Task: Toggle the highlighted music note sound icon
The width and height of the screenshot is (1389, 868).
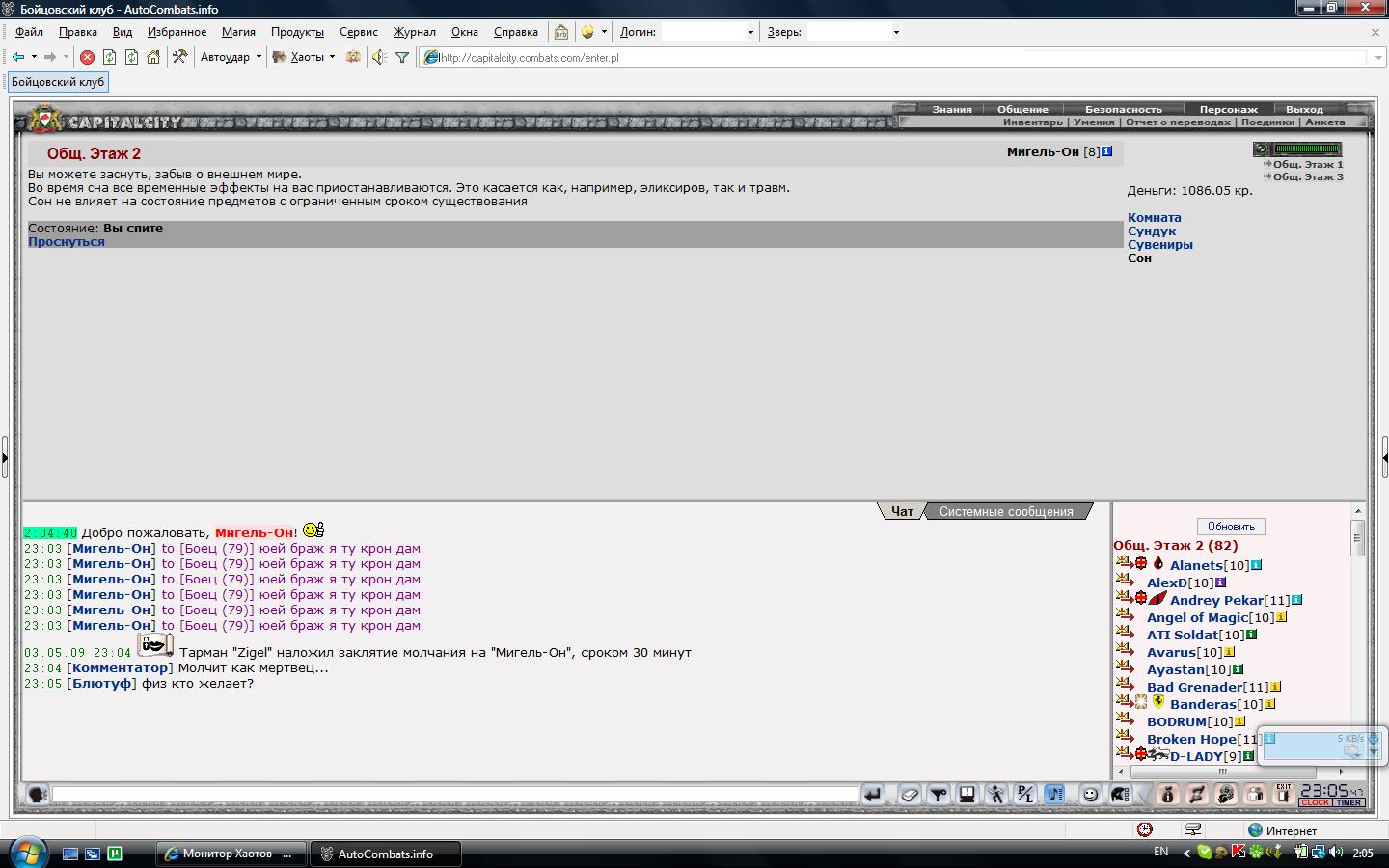Action: (x=1054, y=794)
